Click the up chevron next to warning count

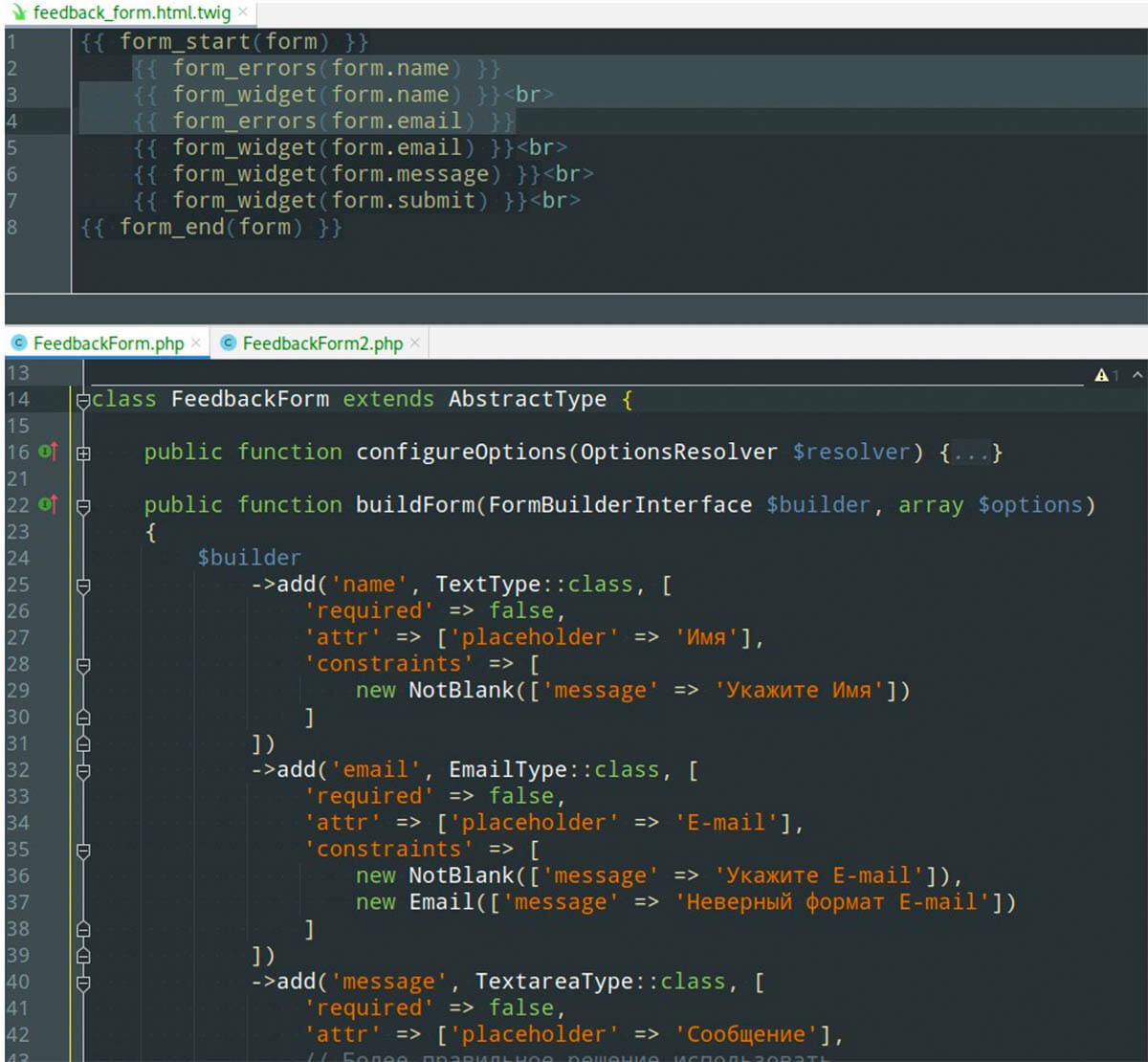[x=1137, y=375]
